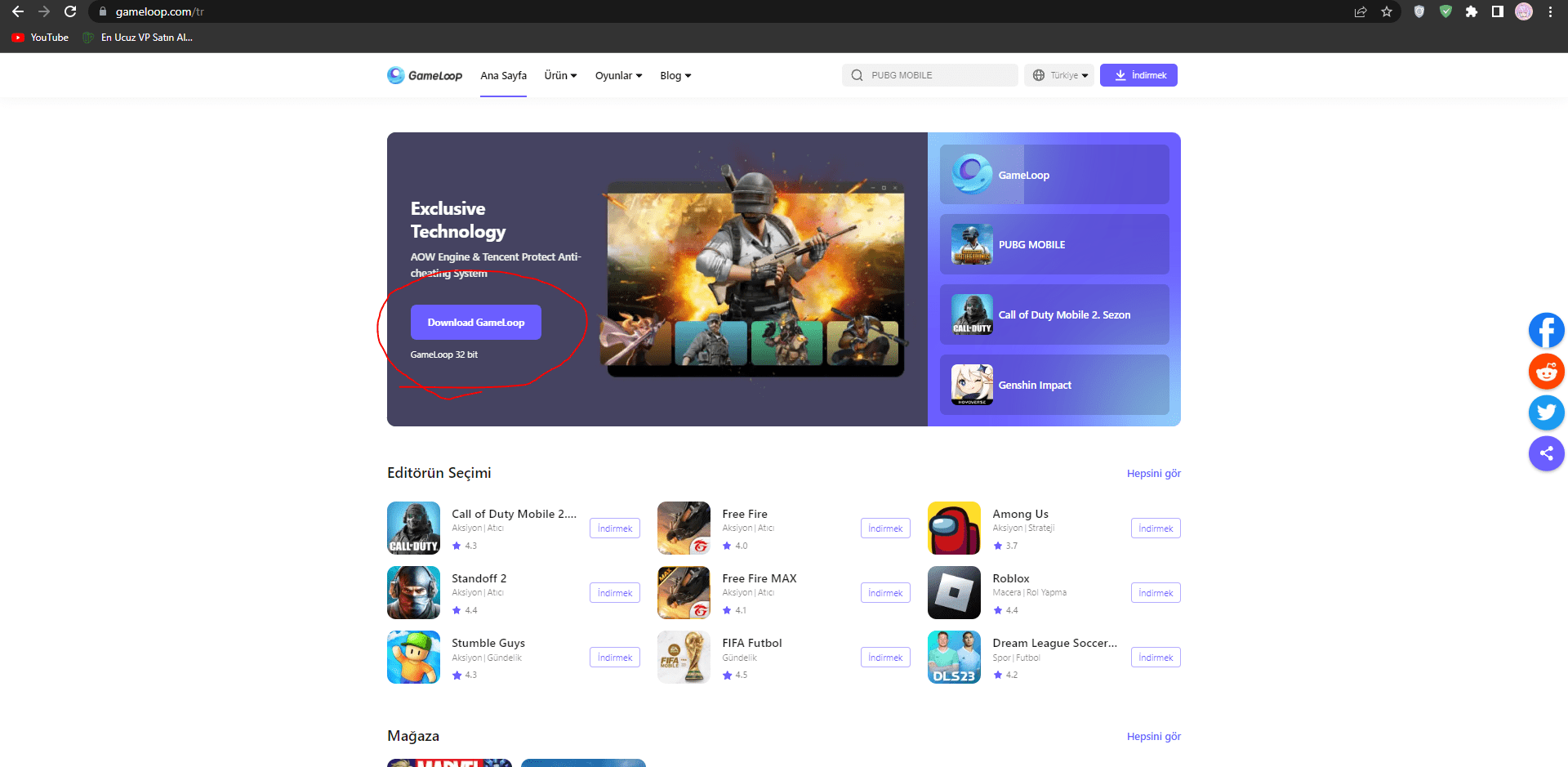Share on Facebook icon
1568x767 pixels.
coord(1547,331)
